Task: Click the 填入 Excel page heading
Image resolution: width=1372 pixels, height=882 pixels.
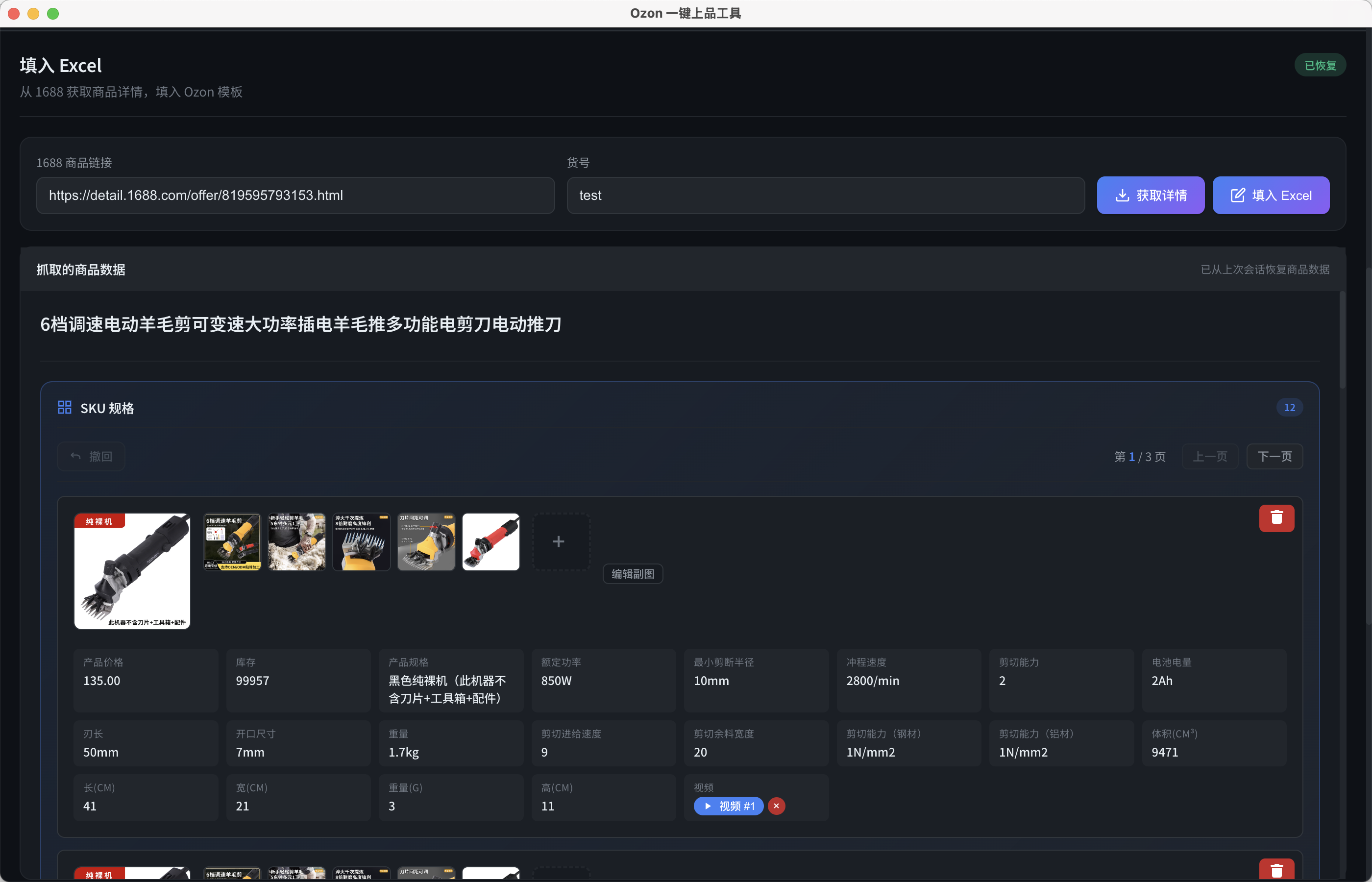Action: tap(61, 65)
